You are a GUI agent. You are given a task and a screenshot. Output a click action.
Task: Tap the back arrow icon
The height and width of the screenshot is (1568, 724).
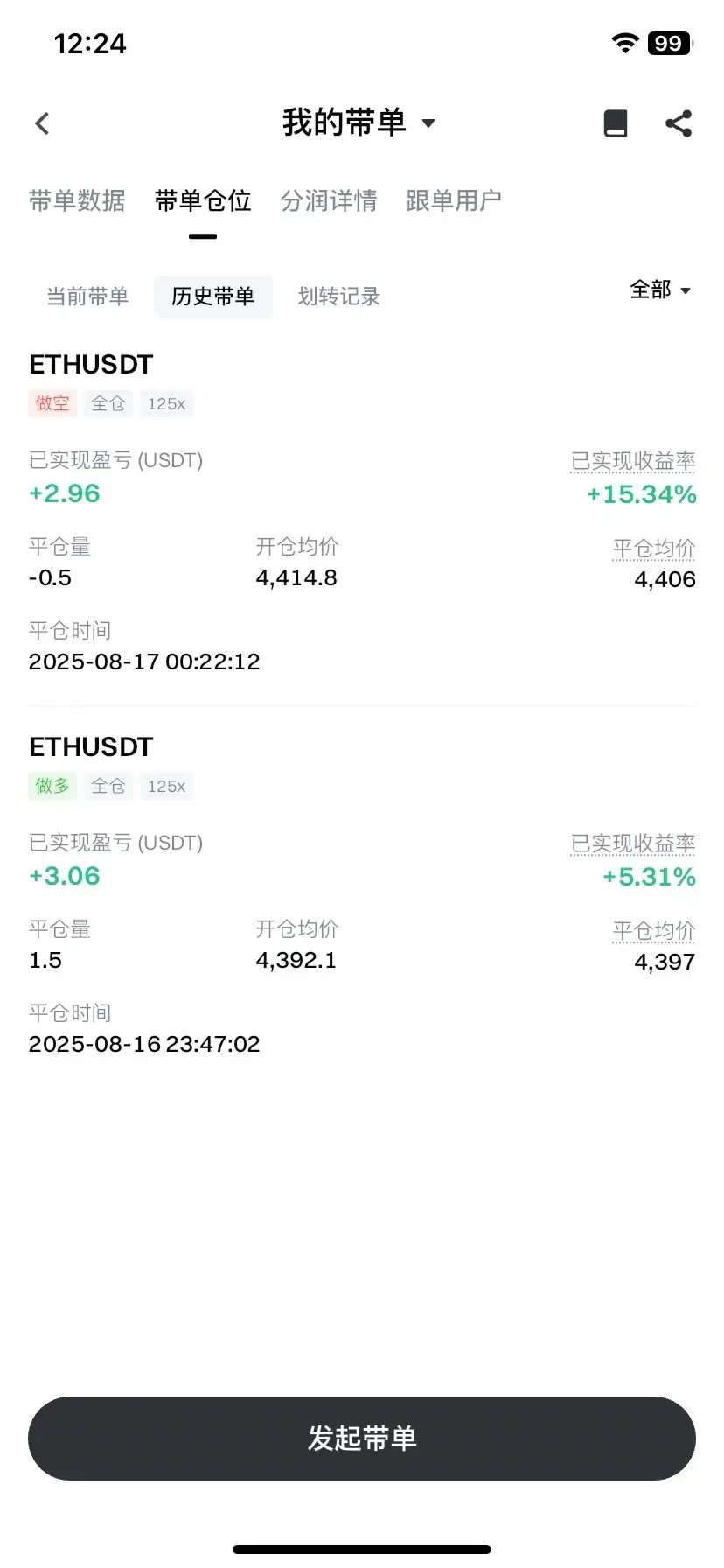[42, 123]
